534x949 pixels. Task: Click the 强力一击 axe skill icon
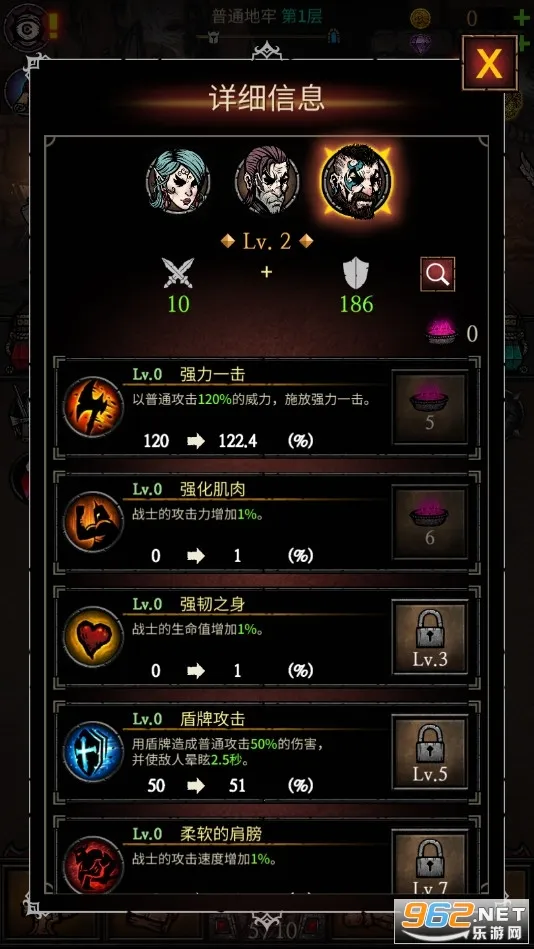[x=93, y=406]
